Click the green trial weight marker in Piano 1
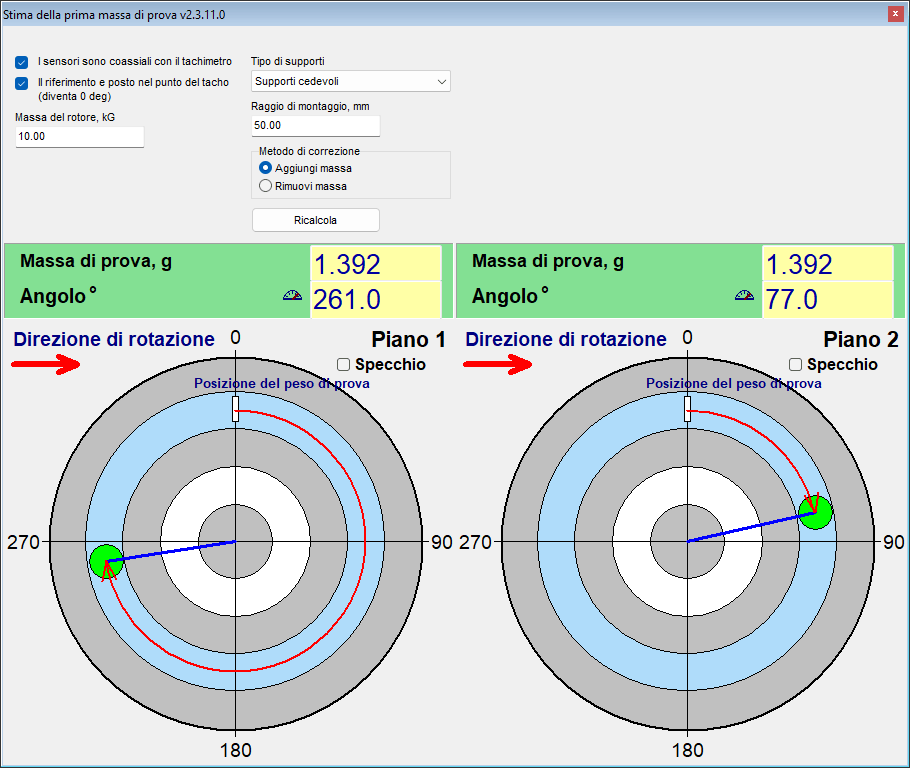 107,561
